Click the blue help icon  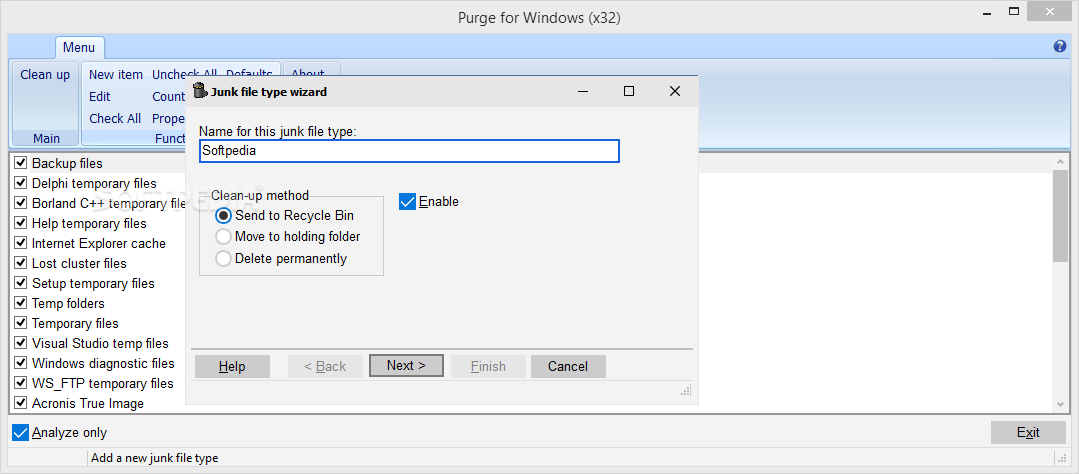point(1060,47)
